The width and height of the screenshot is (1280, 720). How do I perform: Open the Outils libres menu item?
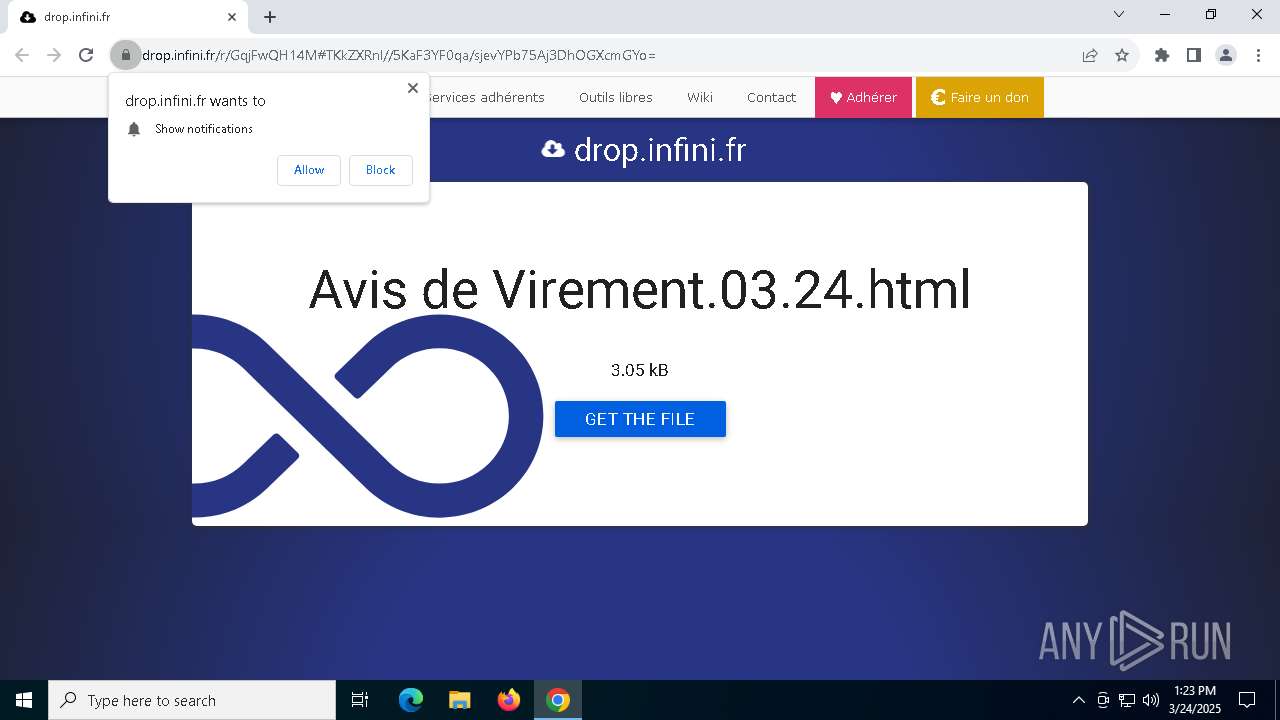616,97
